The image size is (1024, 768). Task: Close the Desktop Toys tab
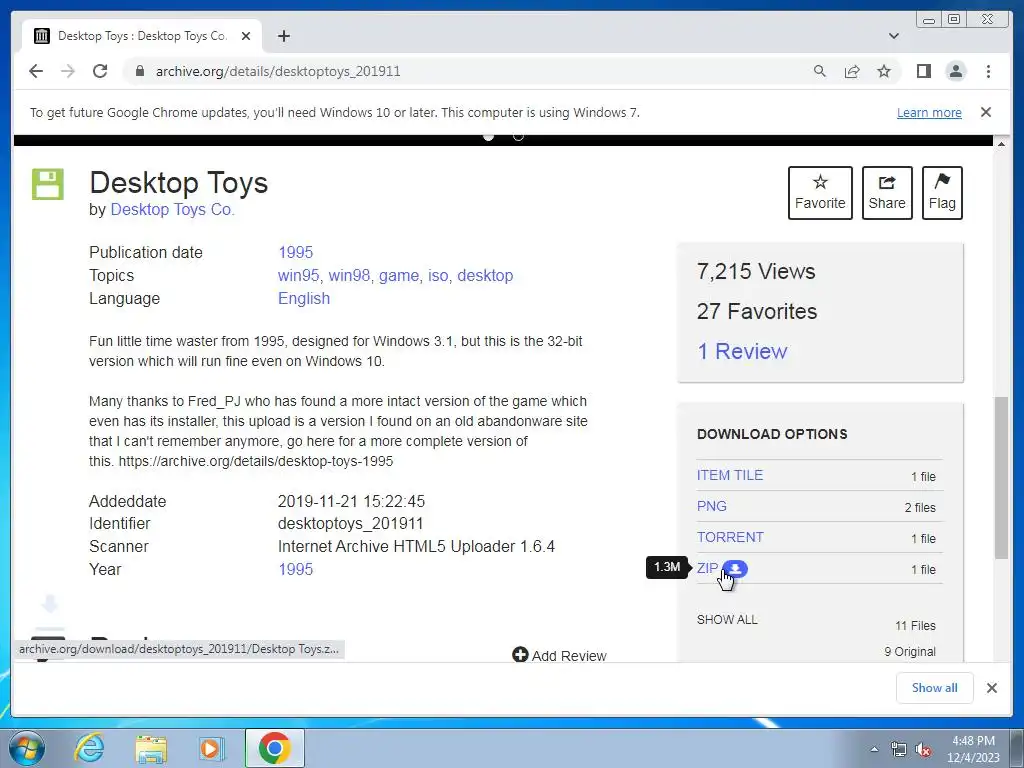click(246, 36)
